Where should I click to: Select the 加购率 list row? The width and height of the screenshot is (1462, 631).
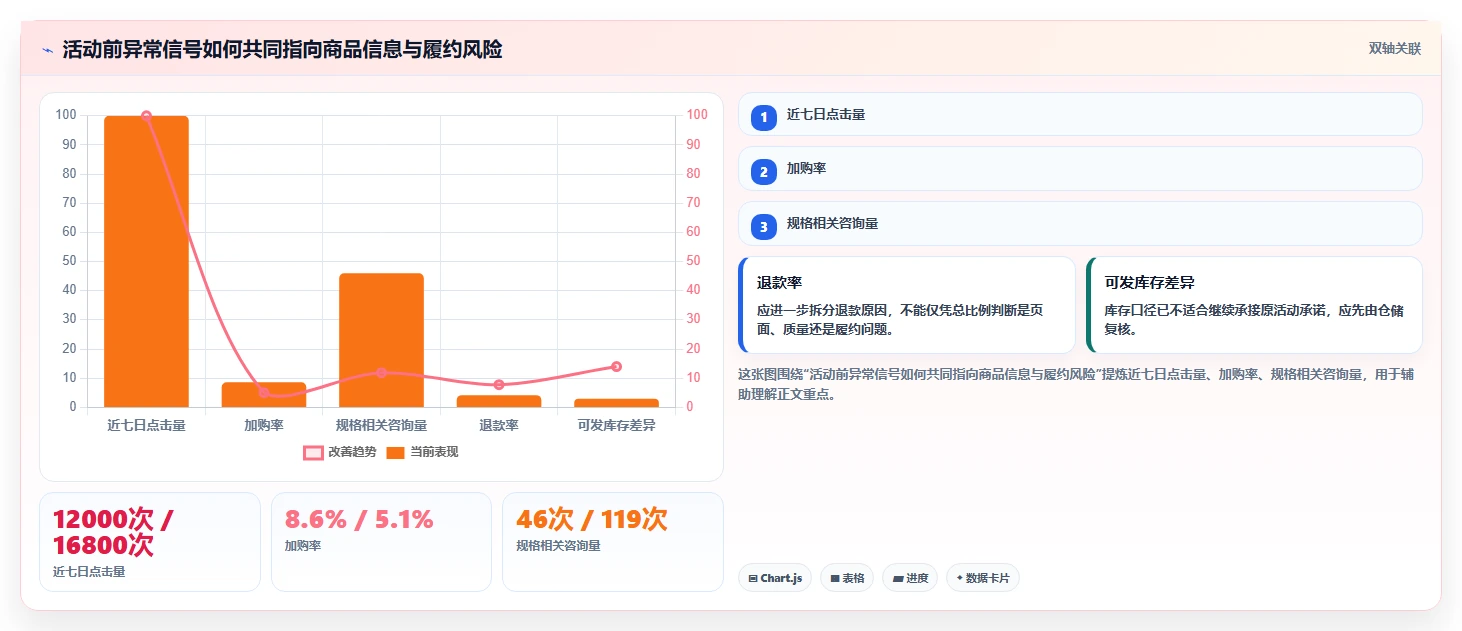pyautogui.click(x=1080, y=168)
